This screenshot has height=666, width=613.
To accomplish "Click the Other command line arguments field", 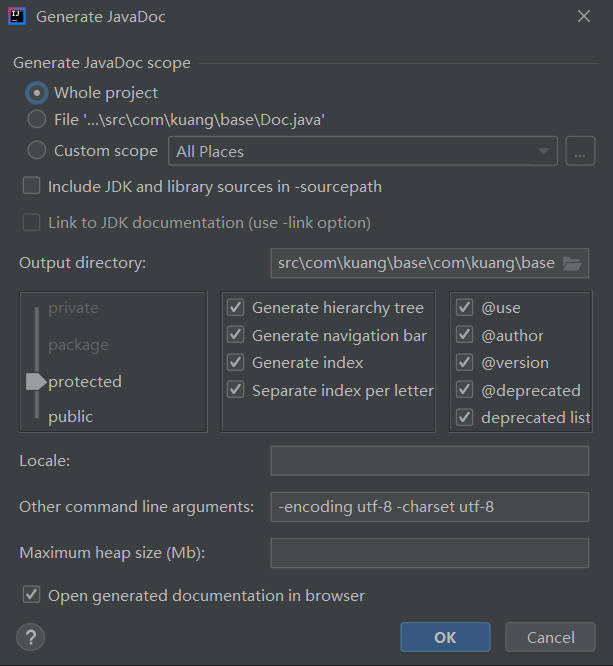I will (x=429, y=507).
